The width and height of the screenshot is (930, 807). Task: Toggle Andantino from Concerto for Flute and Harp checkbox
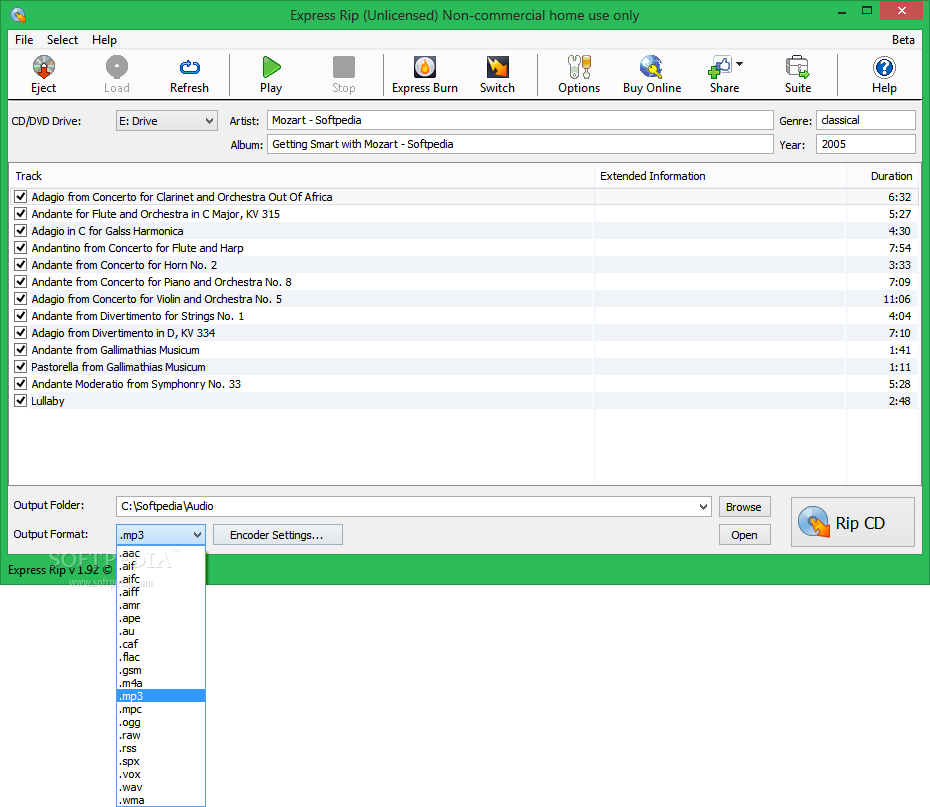coord(21,248)
